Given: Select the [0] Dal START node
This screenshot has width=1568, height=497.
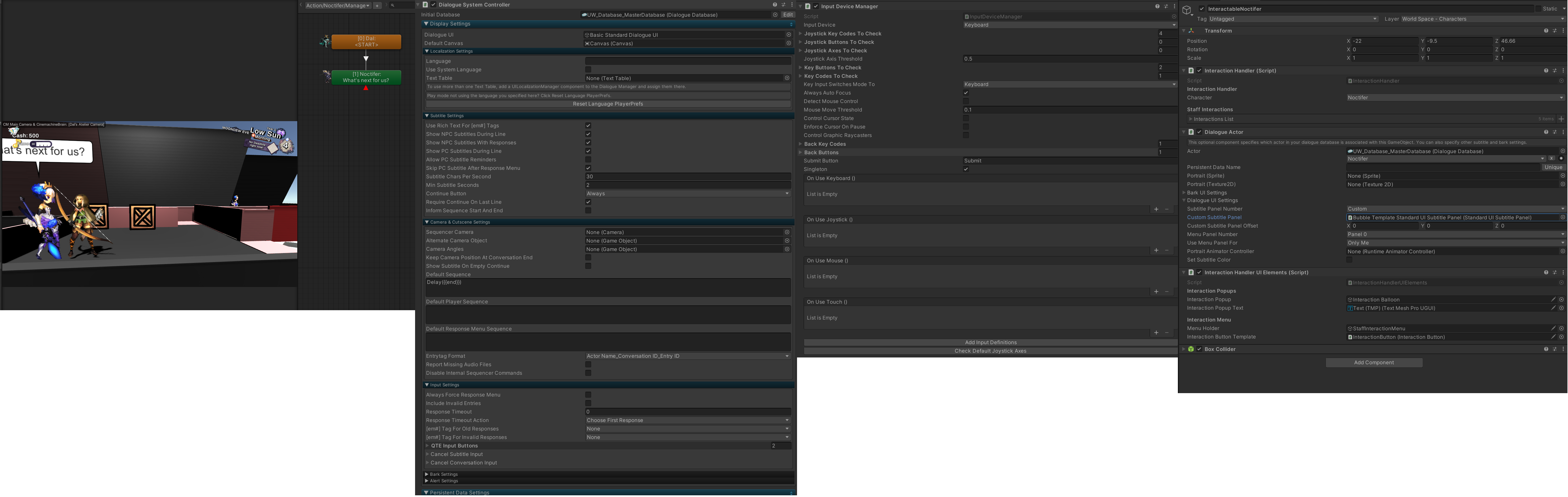Looking at the screenshot, I should click(x=366, y=41).
